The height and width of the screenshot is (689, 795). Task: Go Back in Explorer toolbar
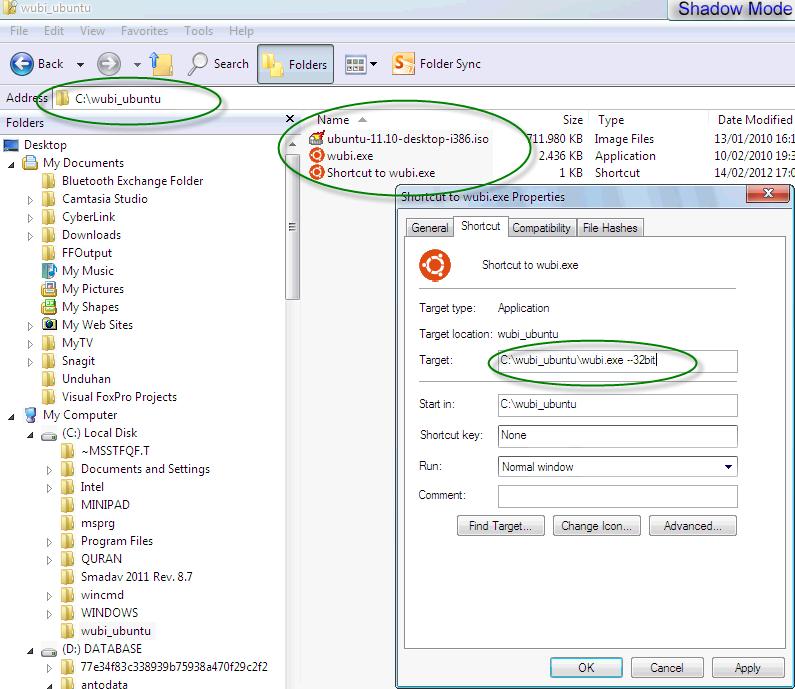[37, 64]
